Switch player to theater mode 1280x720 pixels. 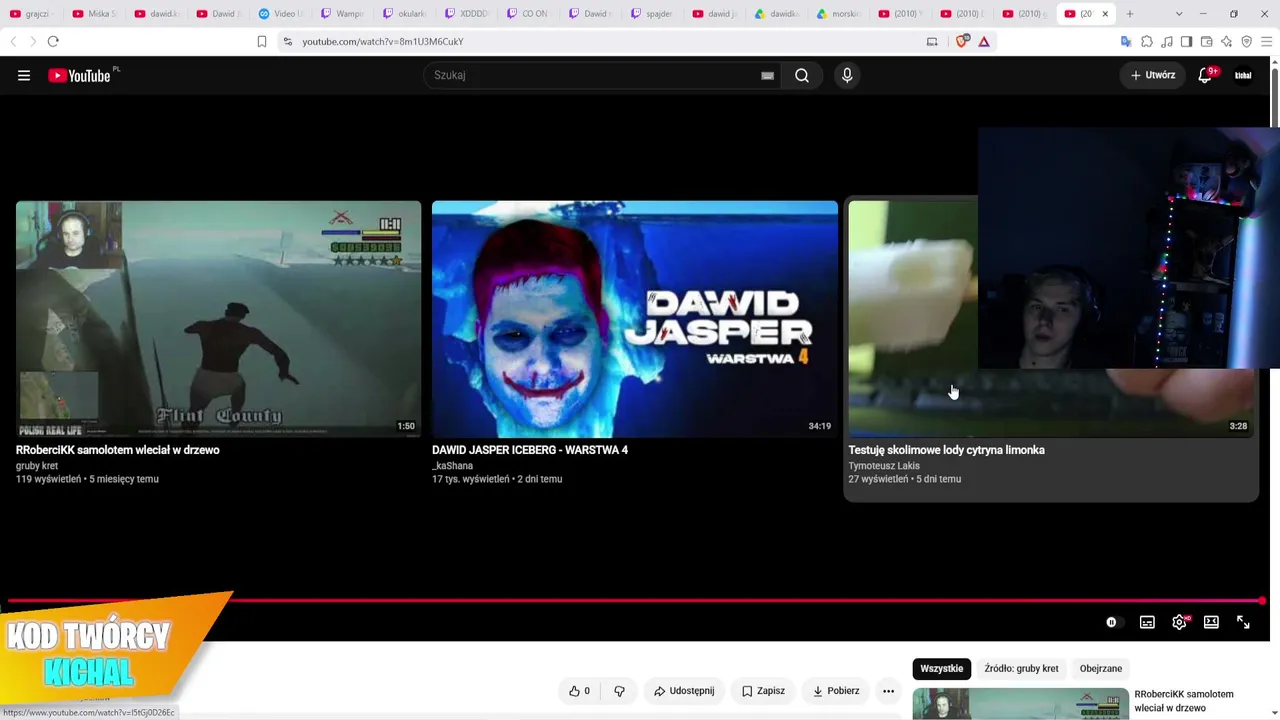coord(1211,622)
